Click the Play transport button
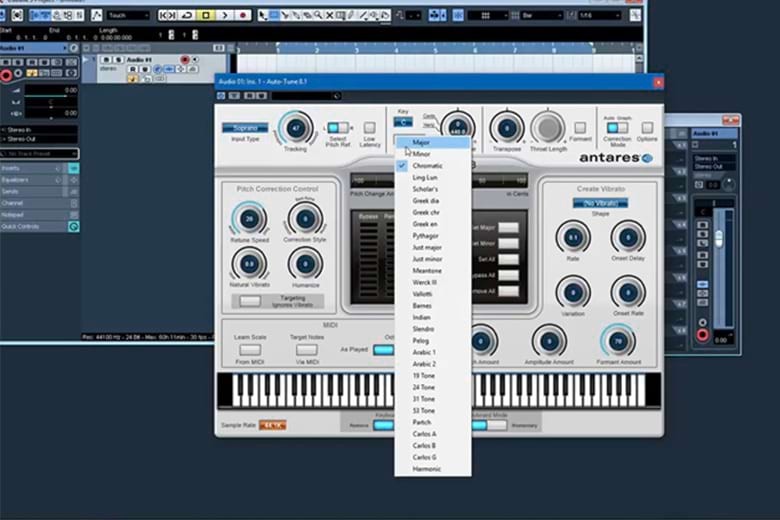The image size is (780, 520). click(x=224, y=15)
